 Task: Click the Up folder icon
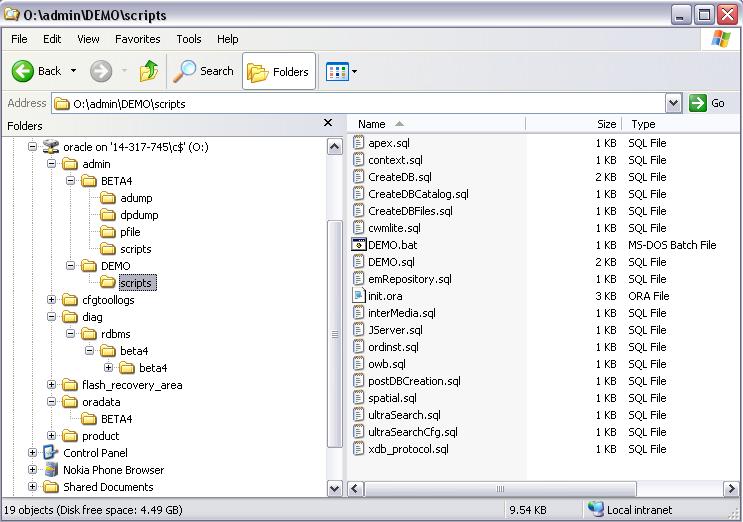coord(149,71)
